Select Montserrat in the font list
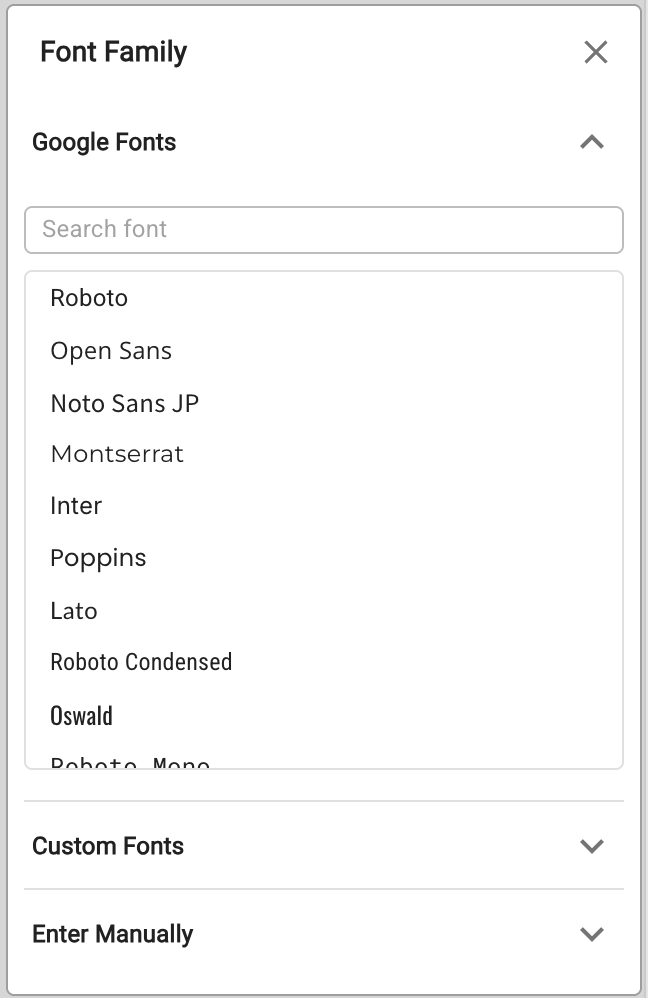 pos(117,454)
